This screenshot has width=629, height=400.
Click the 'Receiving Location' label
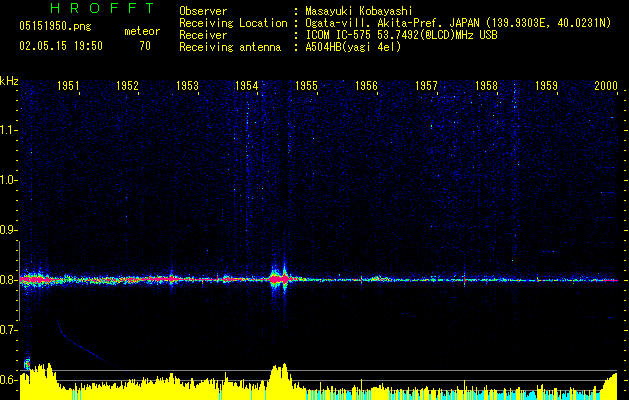pyautogui.click(x=233, y=23)
